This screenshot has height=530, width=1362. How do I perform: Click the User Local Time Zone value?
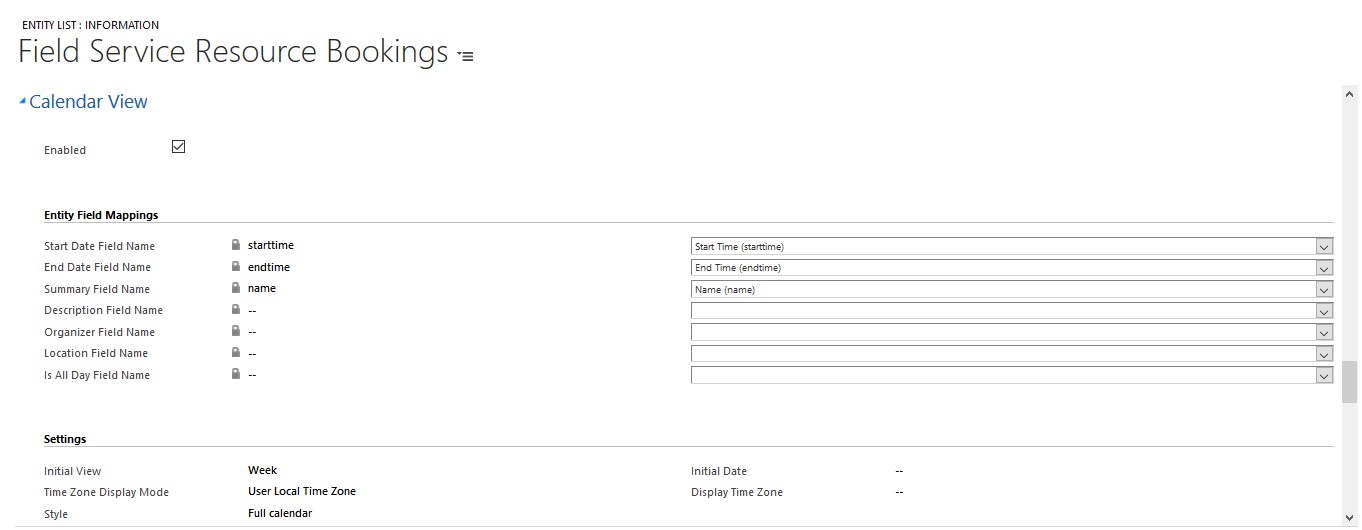(x=302, y=491)
